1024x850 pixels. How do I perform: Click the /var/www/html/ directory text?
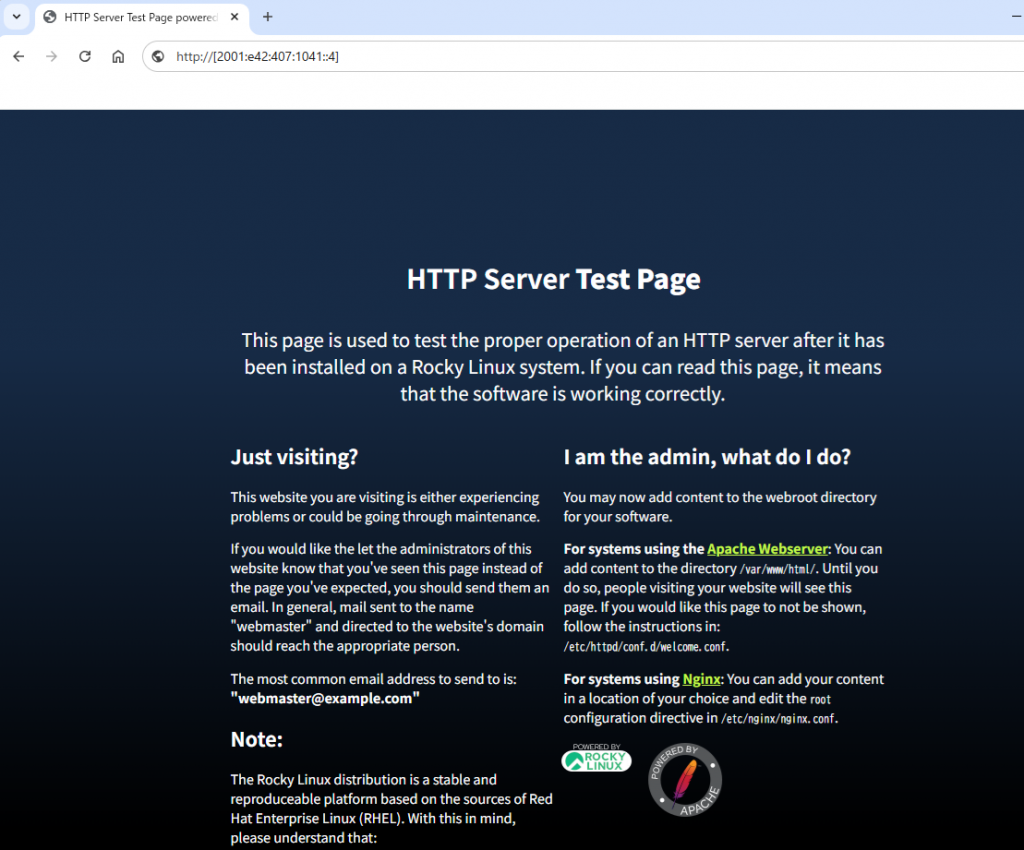pyautogui.click(x=778, y=569)
